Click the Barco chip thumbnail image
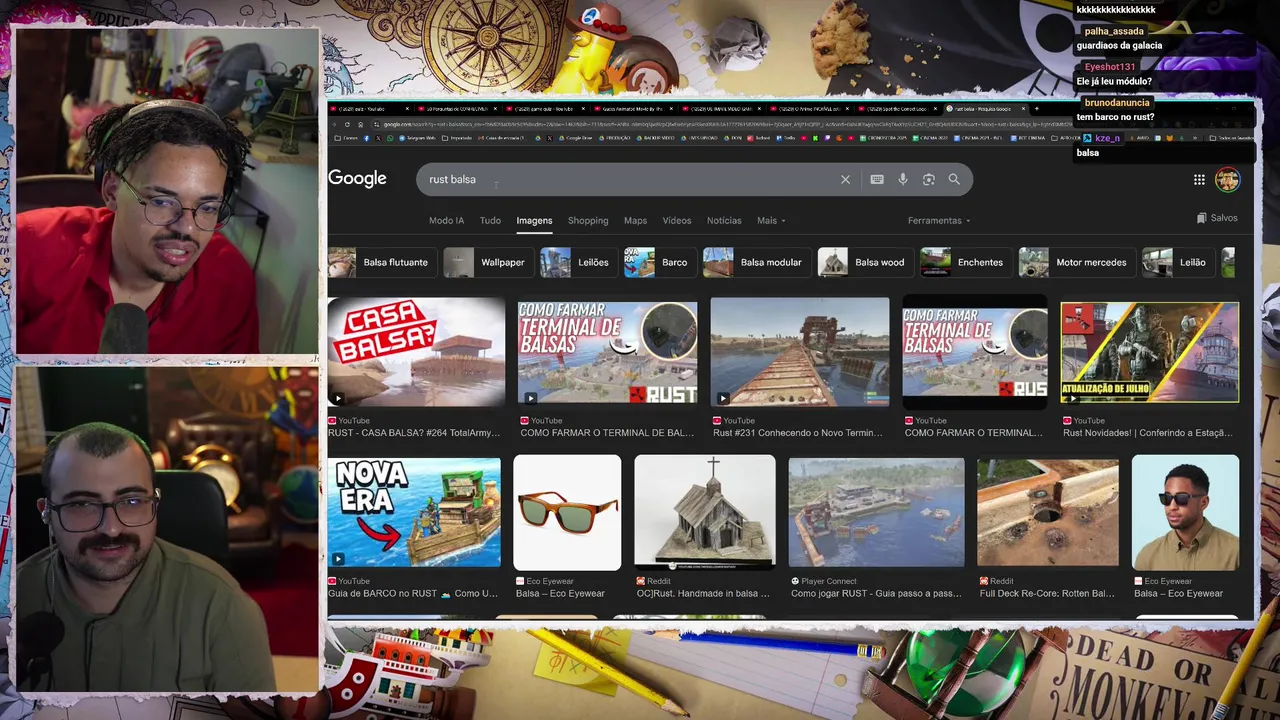Image resolution: width=1280 pixels, height=720 pixels. point(639,262)
